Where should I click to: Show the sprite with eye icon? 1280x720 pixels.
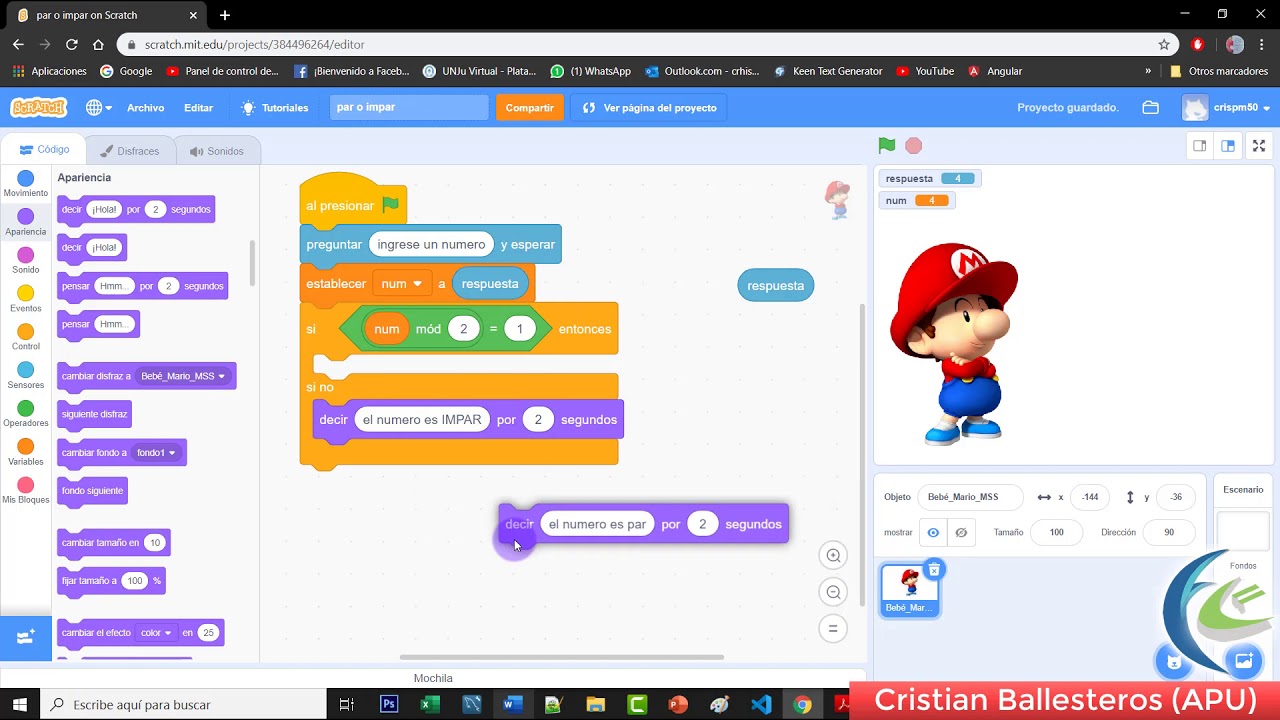click(x=933, y=532)
